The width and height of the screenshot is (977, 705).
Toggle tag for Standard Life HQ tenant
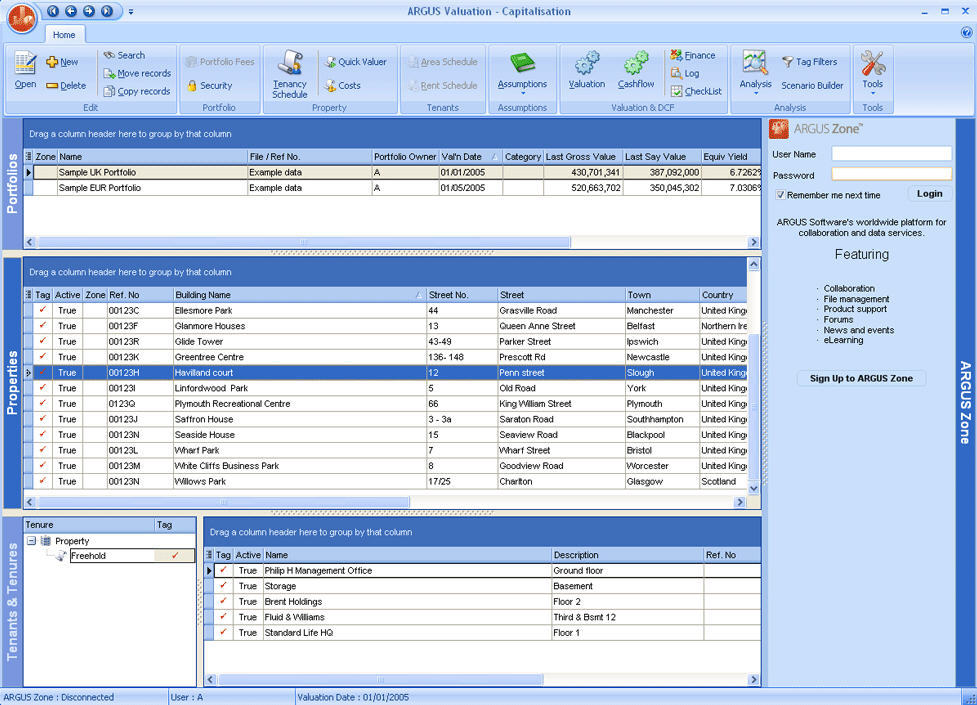(x=224, y=632)
